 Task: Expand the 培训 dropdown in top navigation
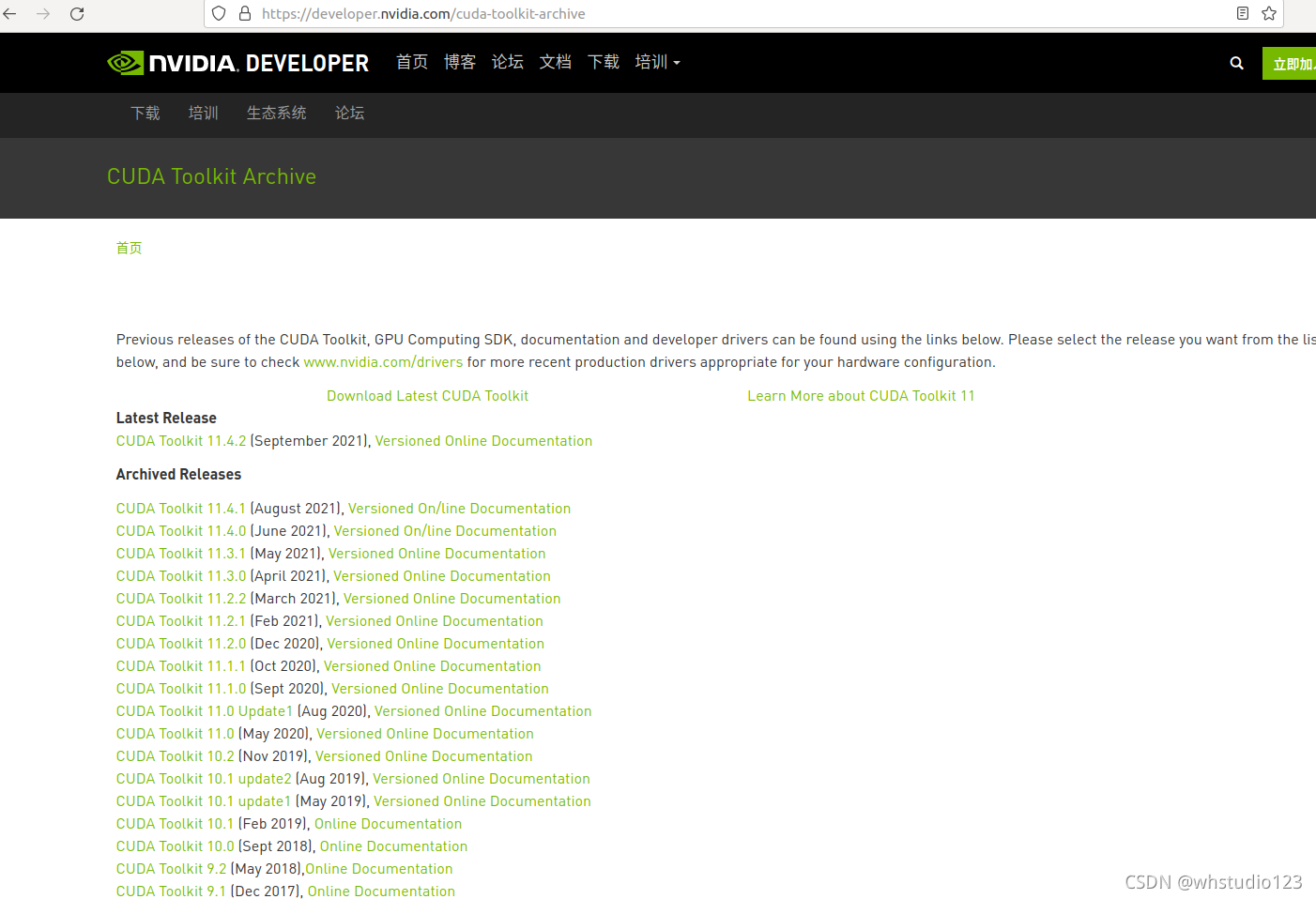[x=657, y=62]
